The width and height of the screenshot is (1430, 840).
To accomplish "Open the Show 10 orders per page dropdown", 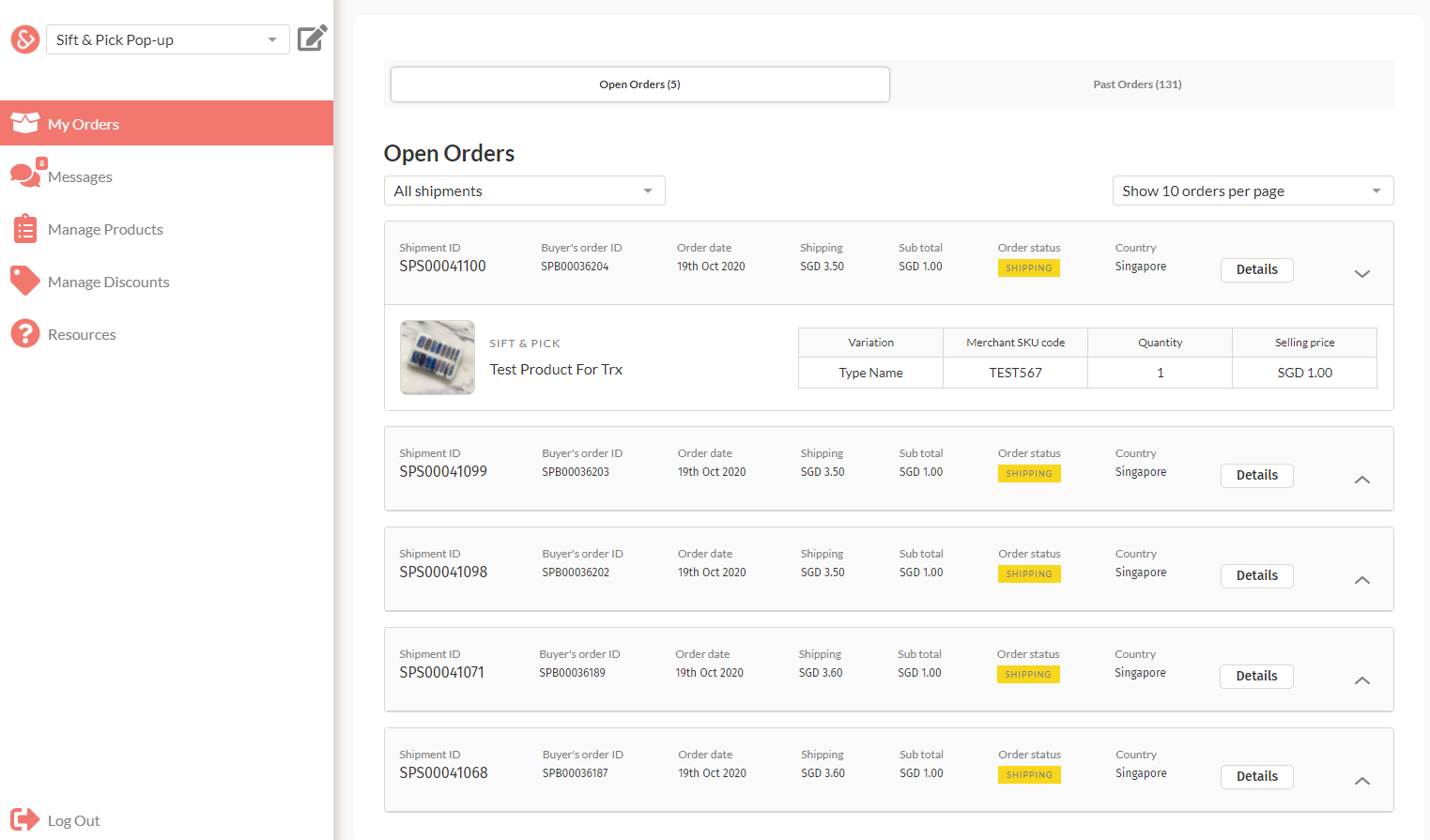I will pyautogui.click(x=1253, y=191).
